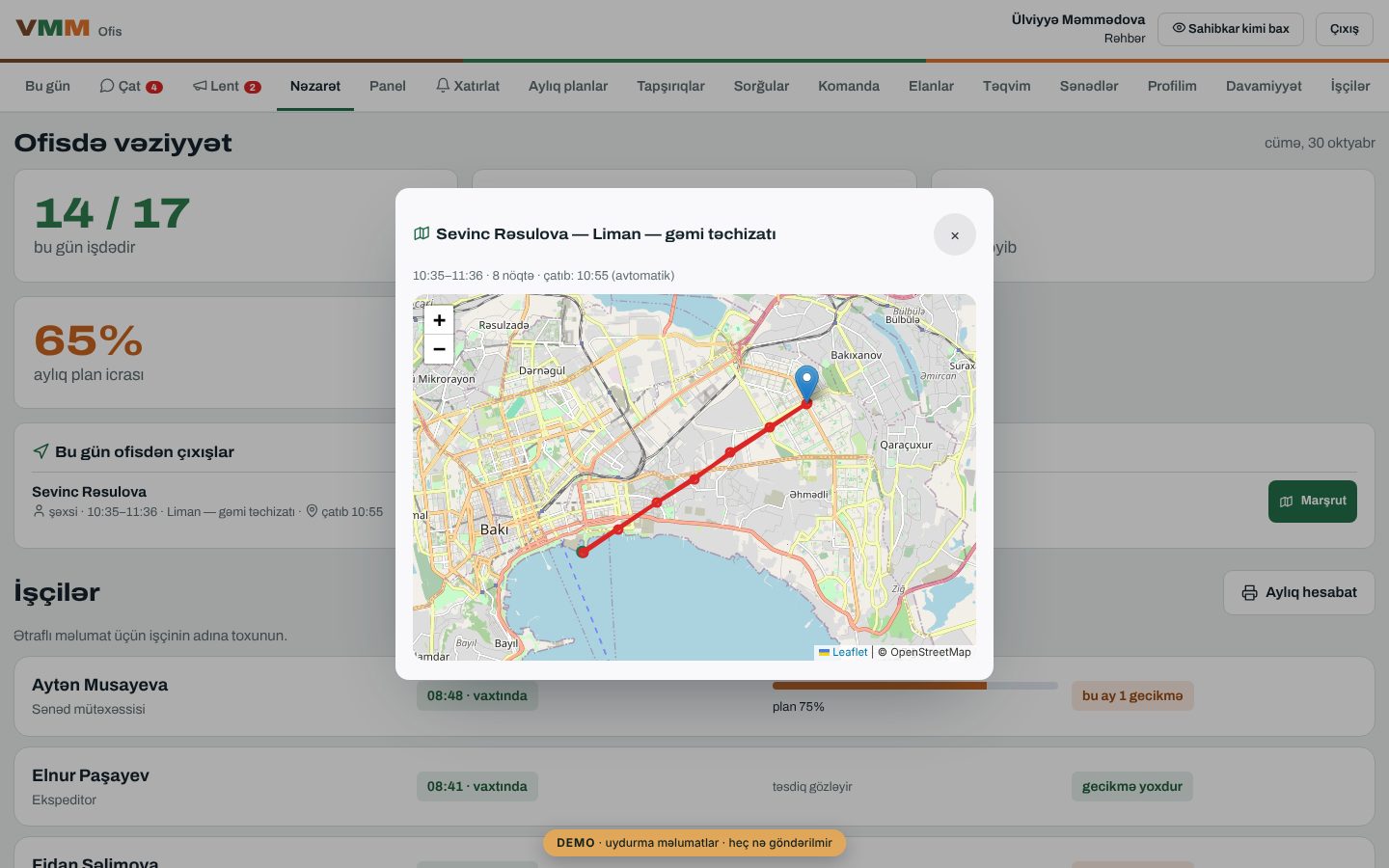Switch to the Elanlar tab

pos(931,86)
